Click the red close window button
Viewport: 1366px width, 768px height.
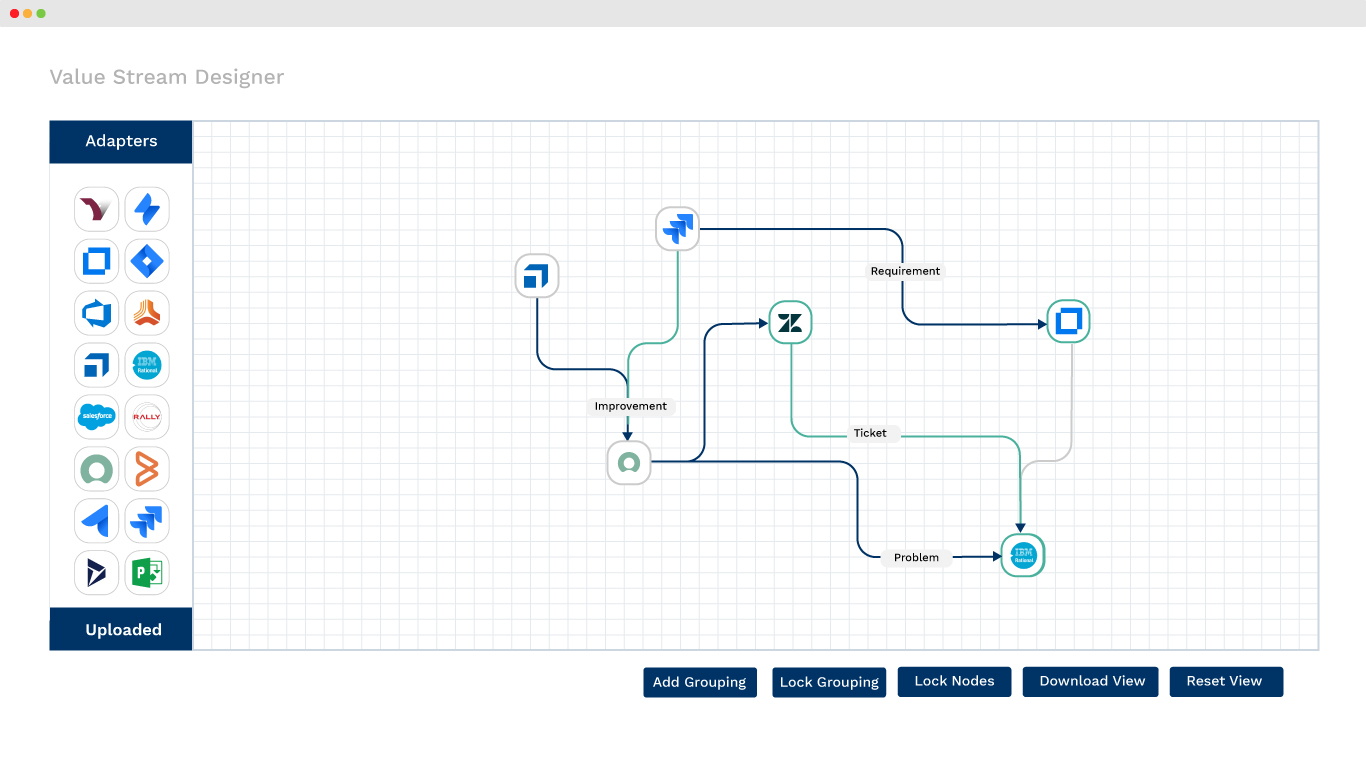tap(14, 13)
